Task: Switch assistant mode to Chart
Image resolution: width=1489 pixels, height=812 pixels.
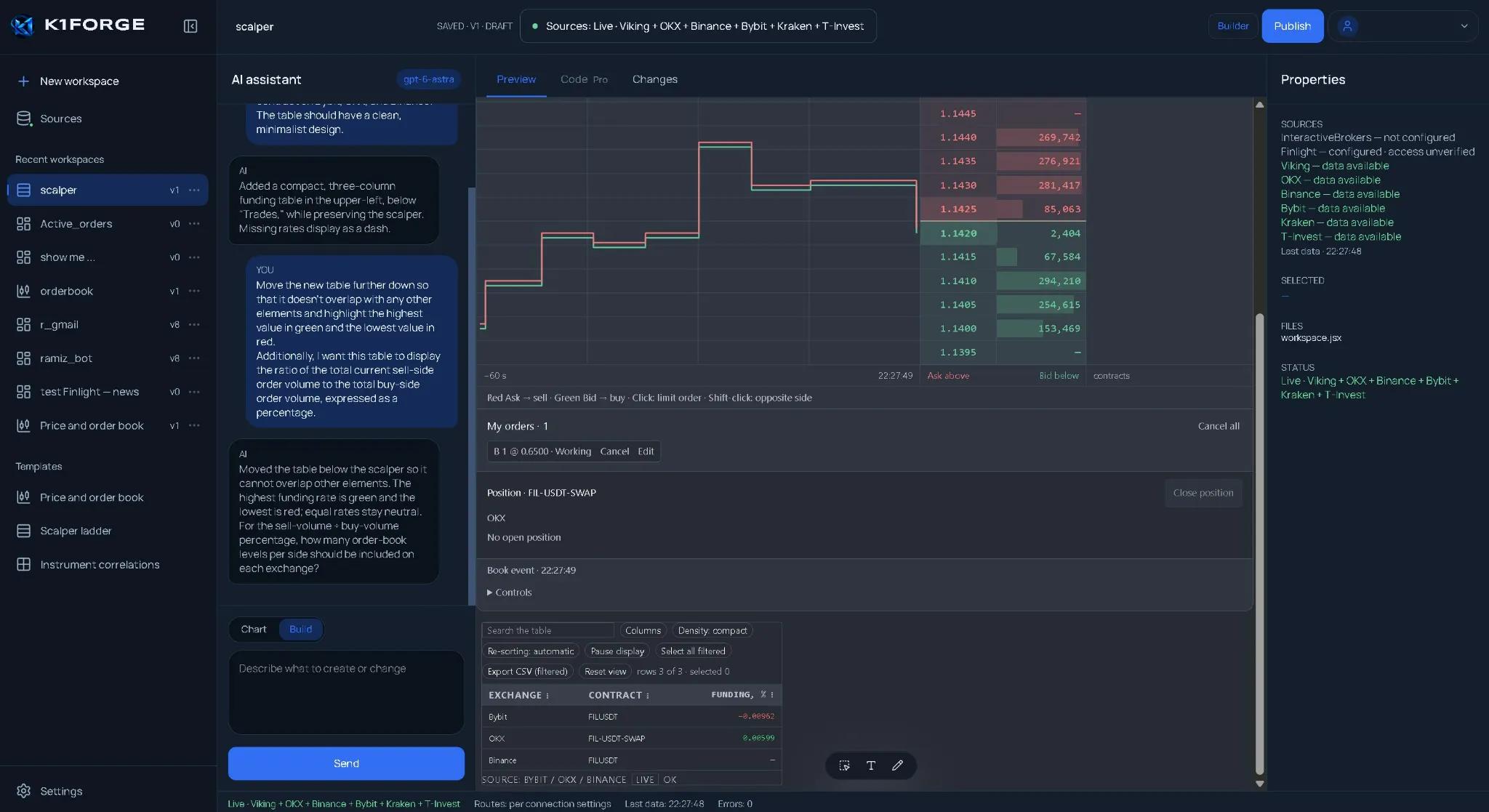Action: click(254, 630)
